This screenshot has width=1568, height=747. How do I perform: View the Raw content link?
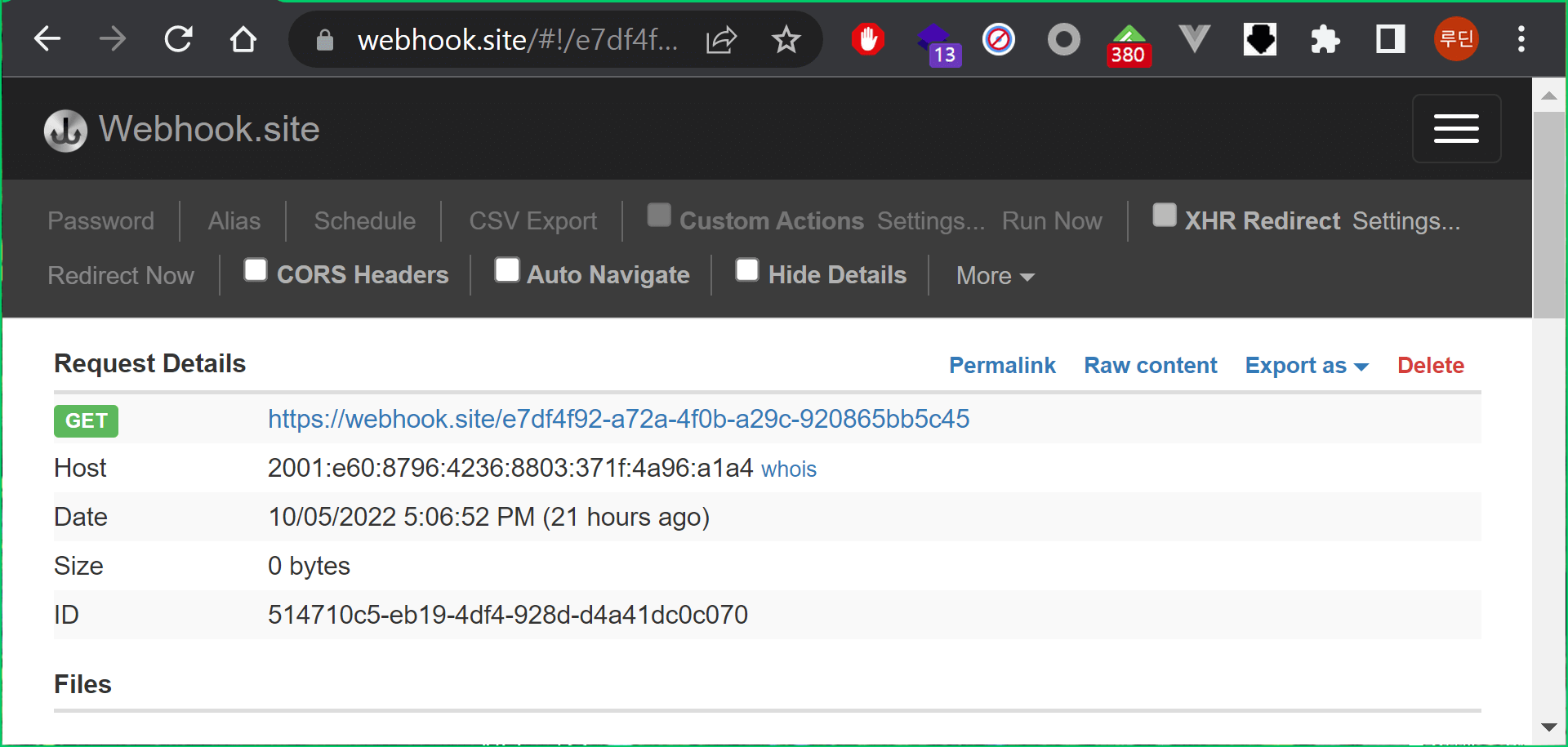point(1150,365)
